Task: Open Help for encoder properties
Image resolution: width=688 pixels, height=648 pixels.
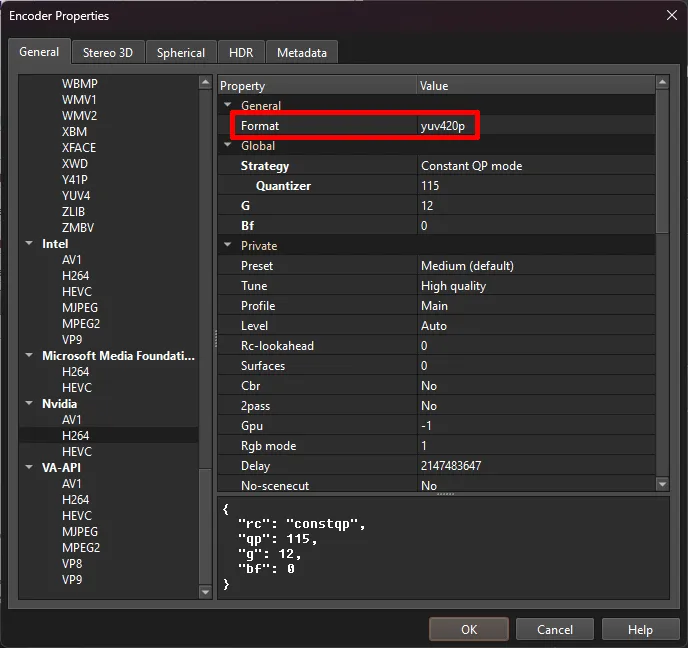Action: [640, 629]
